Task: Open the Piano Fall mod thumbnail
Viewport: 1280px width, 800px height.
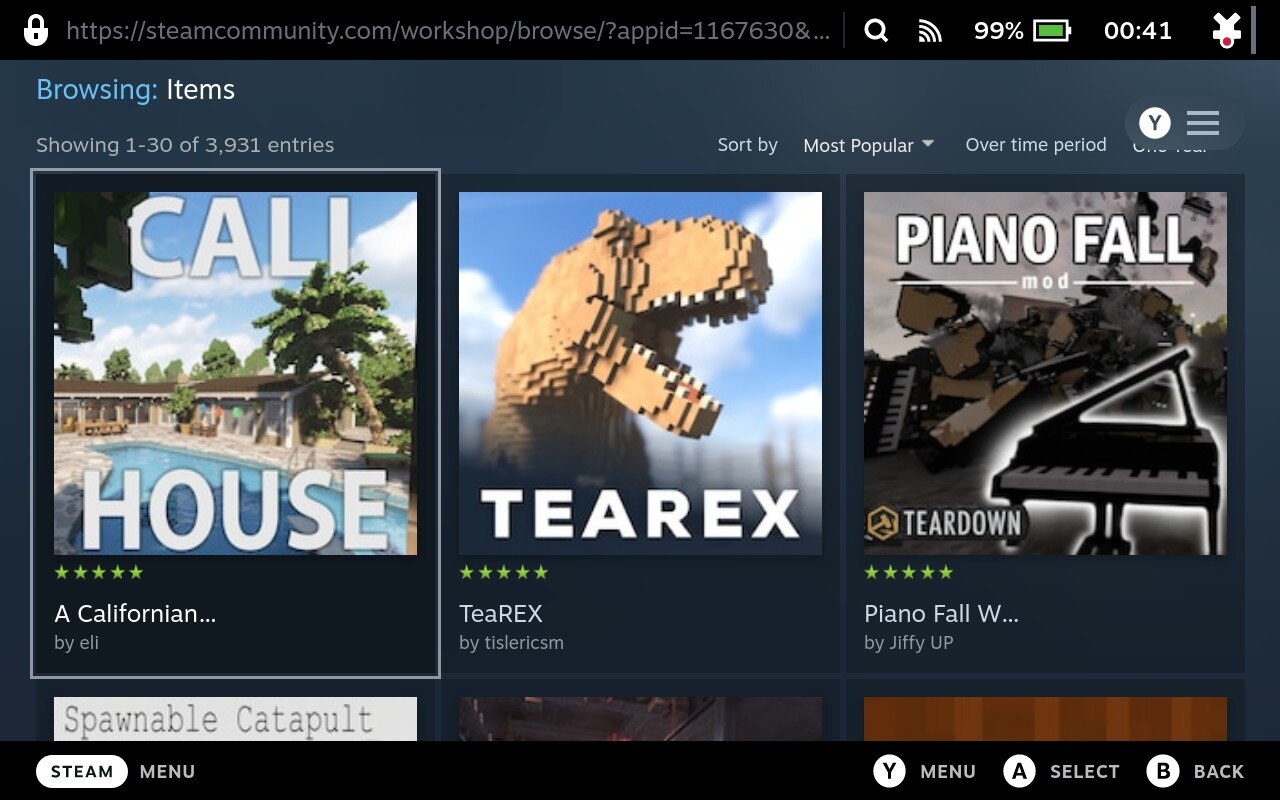Action: (x=1045, y=373)
